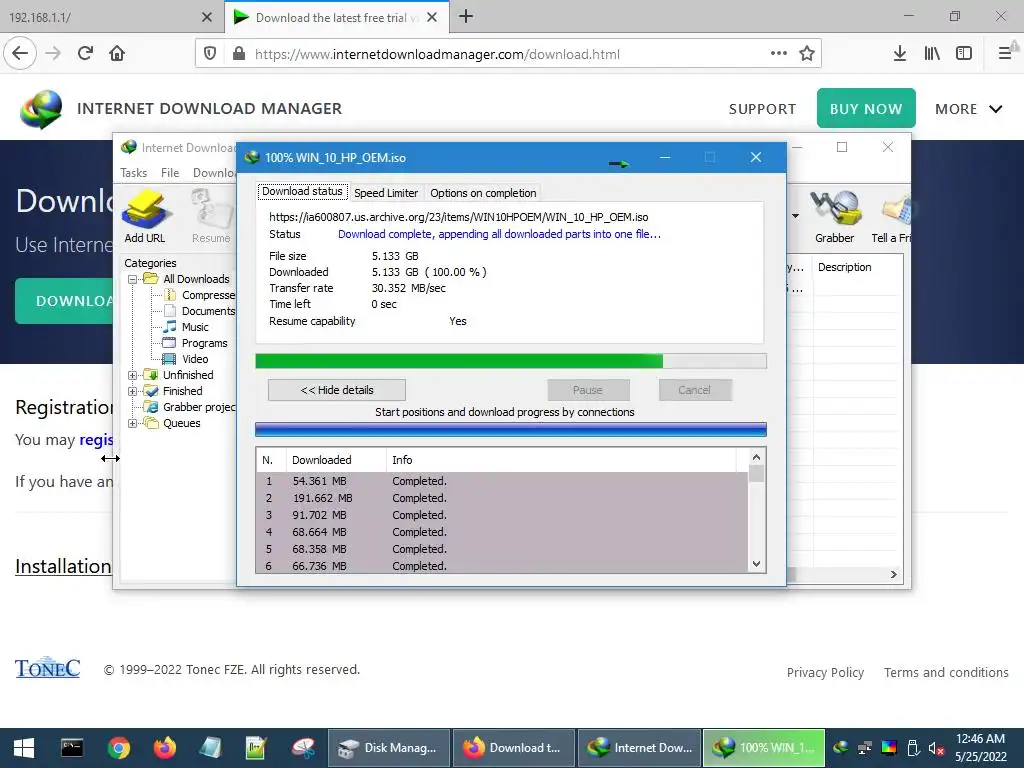
Task: Open Google Chrome from the taskbar
Action: tap(118, 748)
